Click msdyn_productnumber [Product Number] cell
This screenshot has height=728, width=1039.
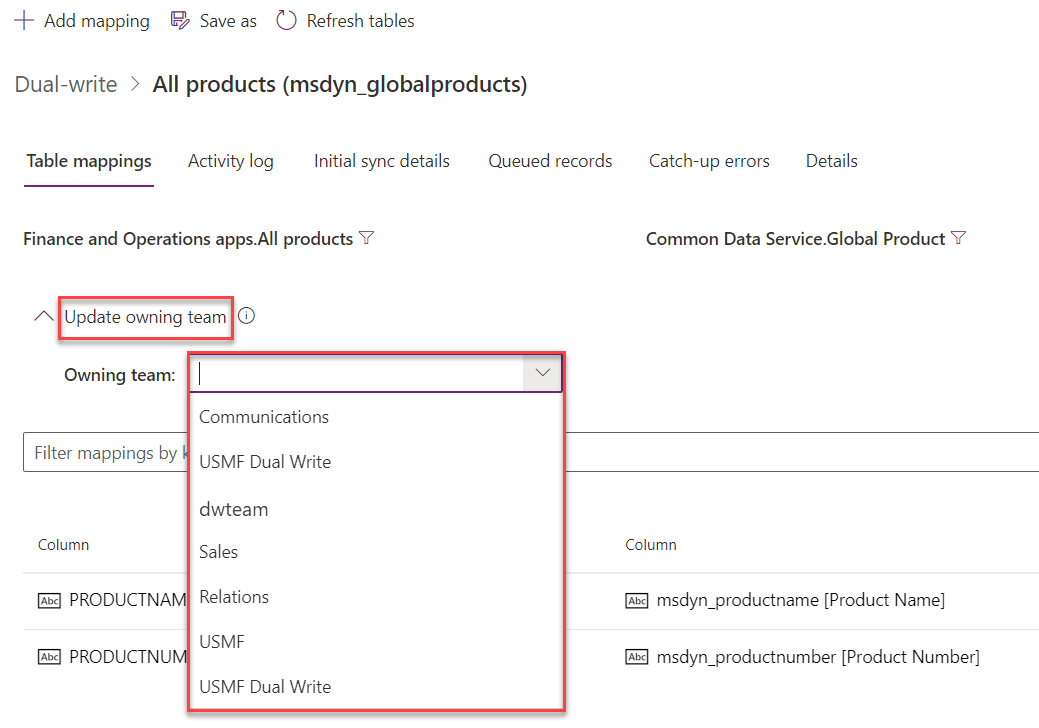click(x=818, y=657)
